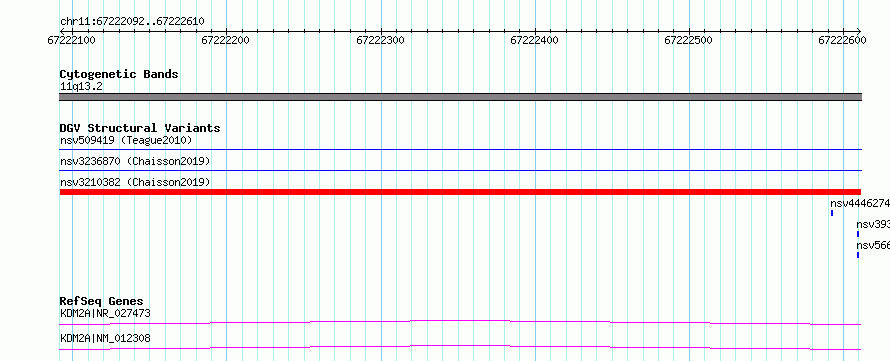The height and width of the screenshot is (361, 890).
Task: Open variant nsv3210382 (Chaisson2019) label
Action: click(135, 182)
